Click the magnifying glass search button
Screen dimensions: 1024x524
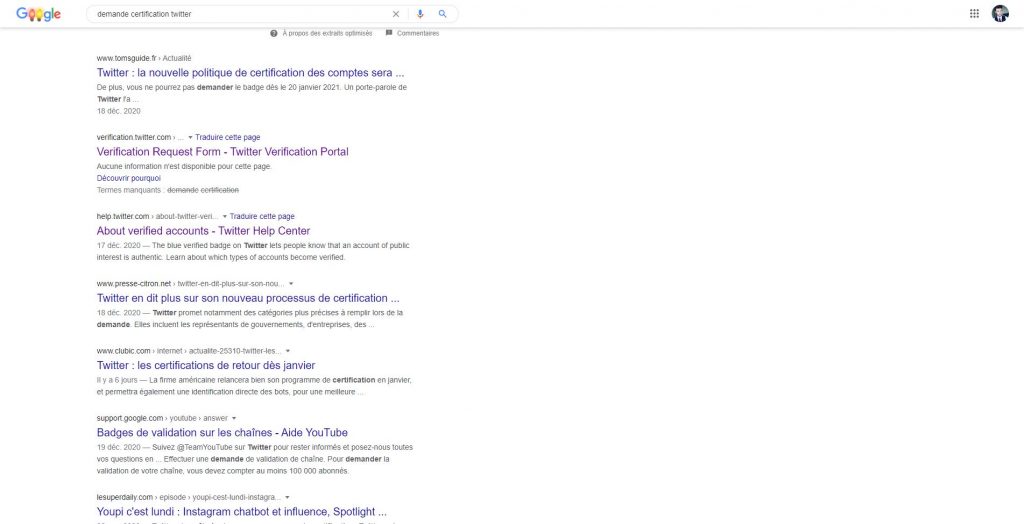tap(442, 14)
